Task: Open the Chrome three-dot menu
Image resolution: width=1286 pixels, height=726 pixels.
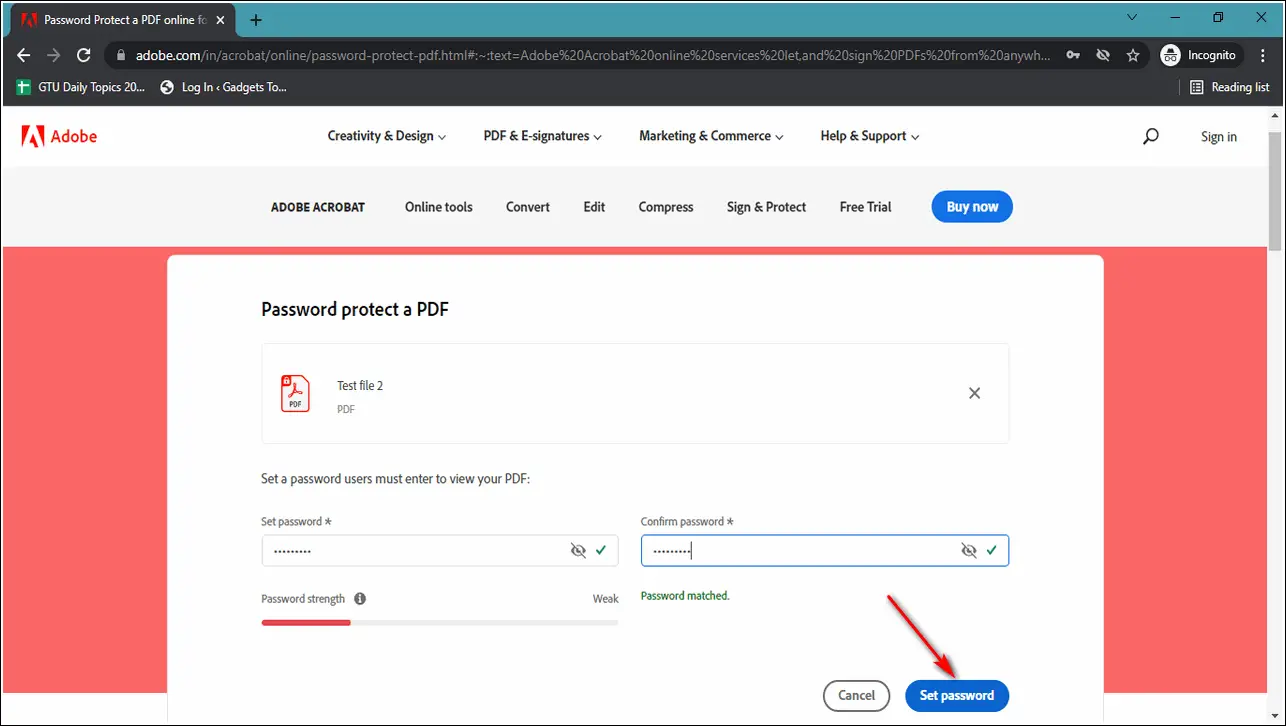Action: [1264, 56]
